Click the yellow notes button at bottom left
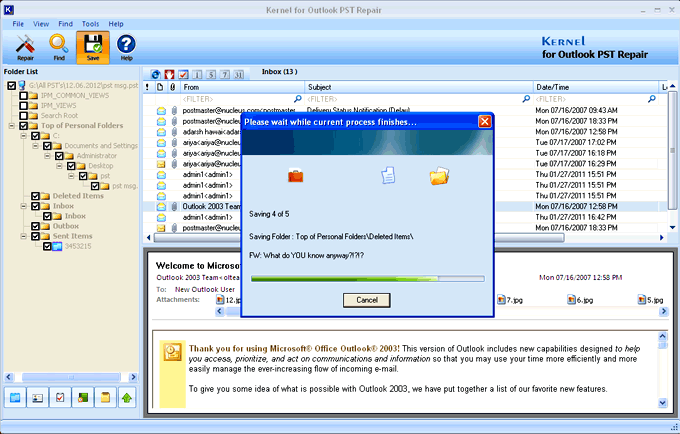680x434 pixels. coord(105,397)
